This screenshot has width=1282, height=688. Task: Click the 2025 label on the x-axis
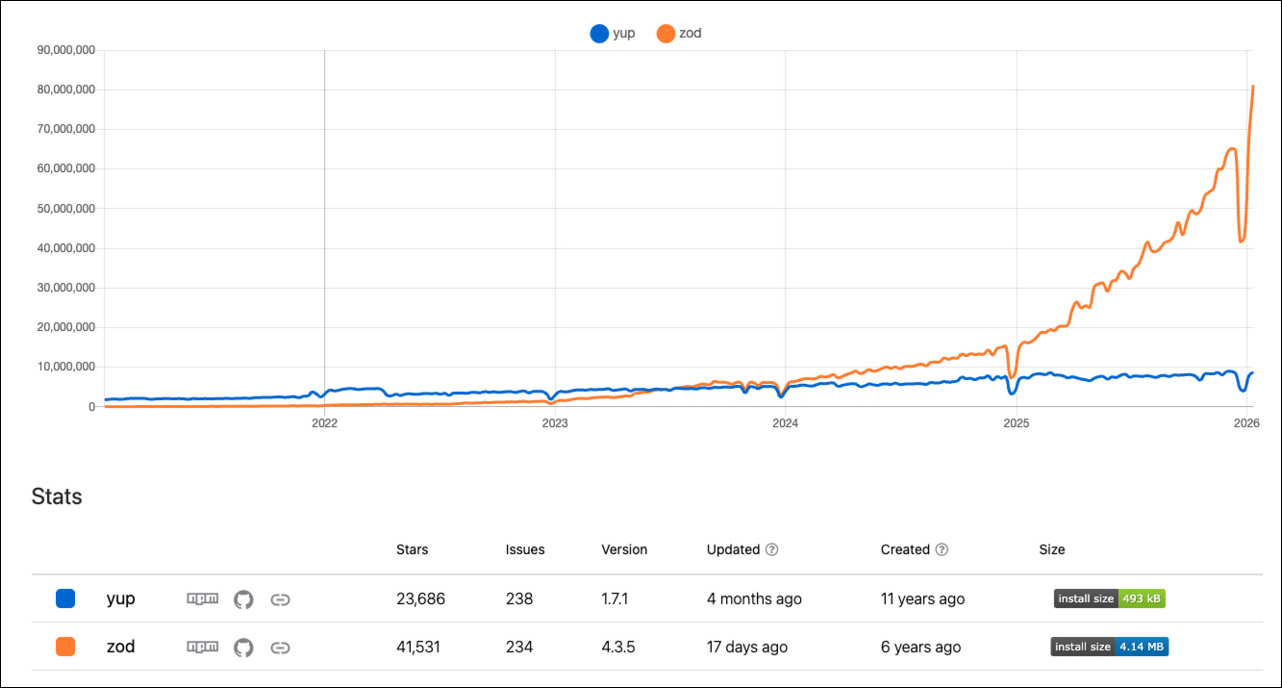(1016, 423)
